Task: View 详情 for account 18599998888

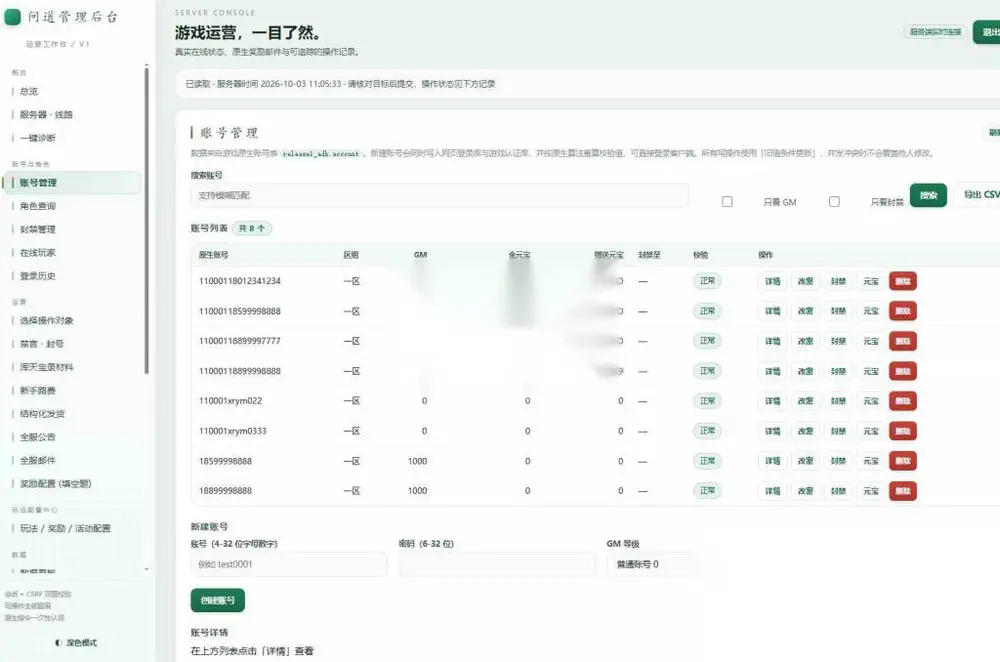Action: [x=772, y=461]
